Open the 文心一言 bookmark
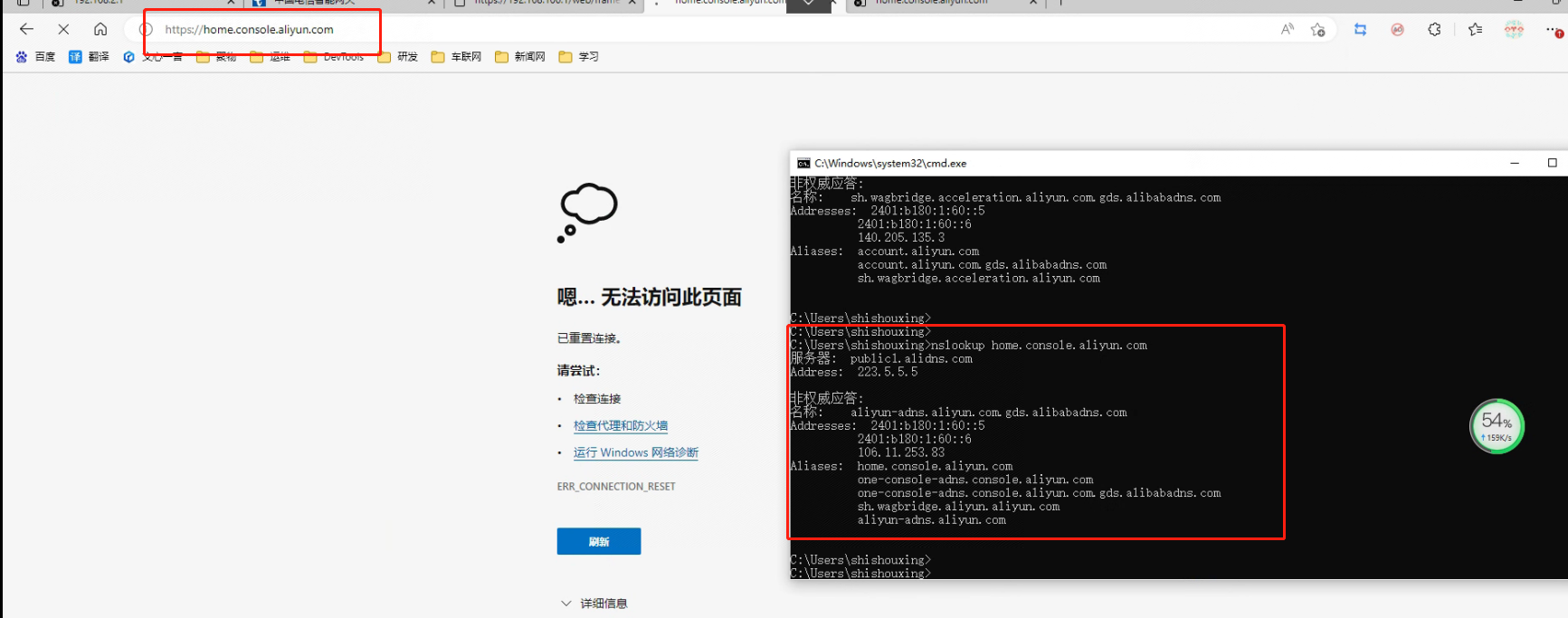 153,56
